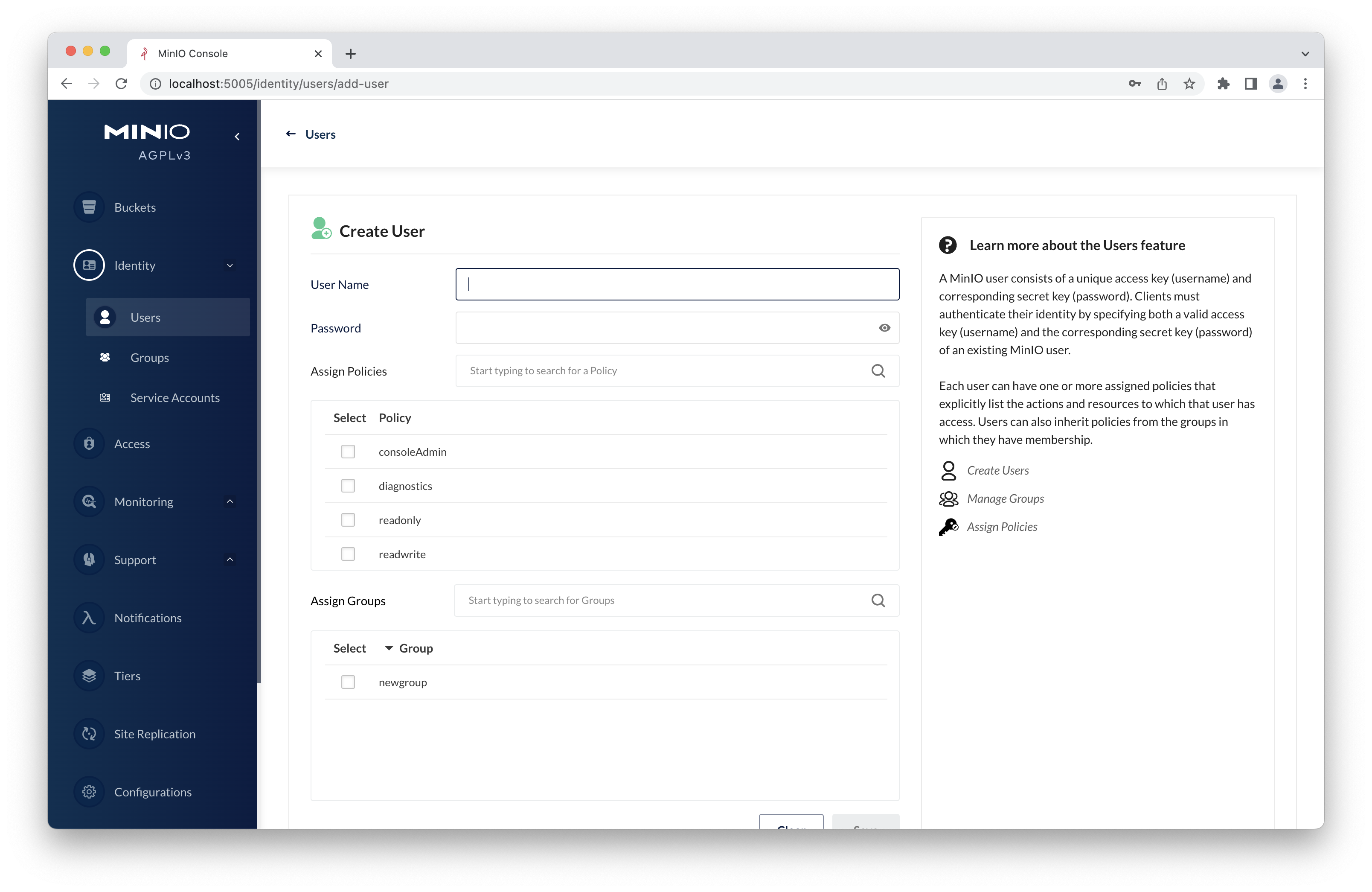Screen dimensions: 1372x892
Task: Open Configurations gear icon
Action: [x=89, y=792]
